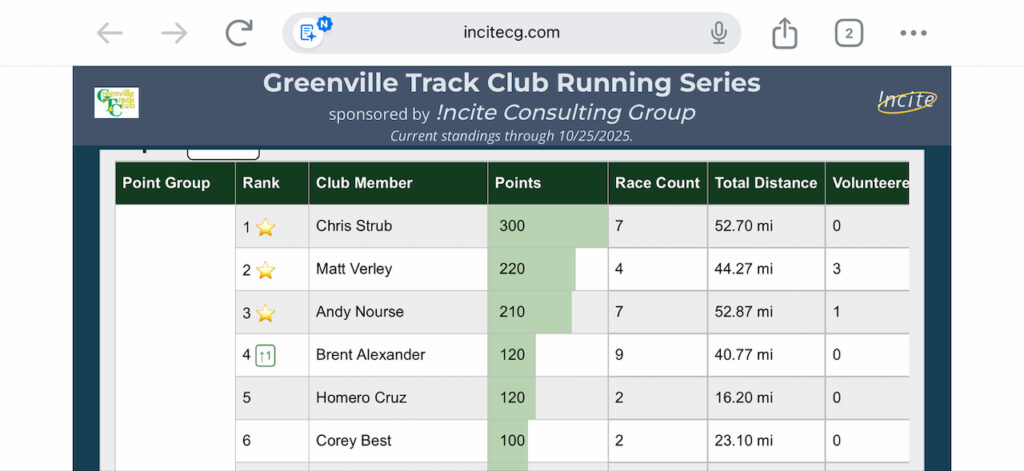Click the incitecg.com address field
Screen dimensions: 1024x471
click(511, 33)
